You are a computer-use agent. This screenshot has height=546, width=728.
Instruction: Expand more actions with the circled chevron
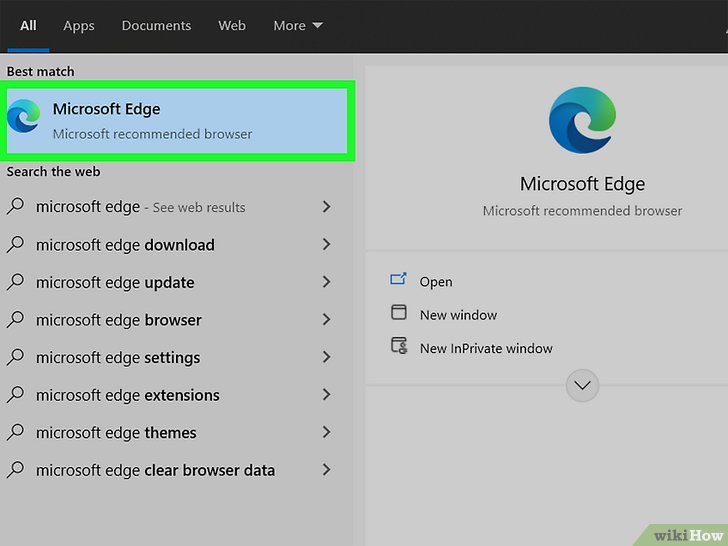point(582,385)
